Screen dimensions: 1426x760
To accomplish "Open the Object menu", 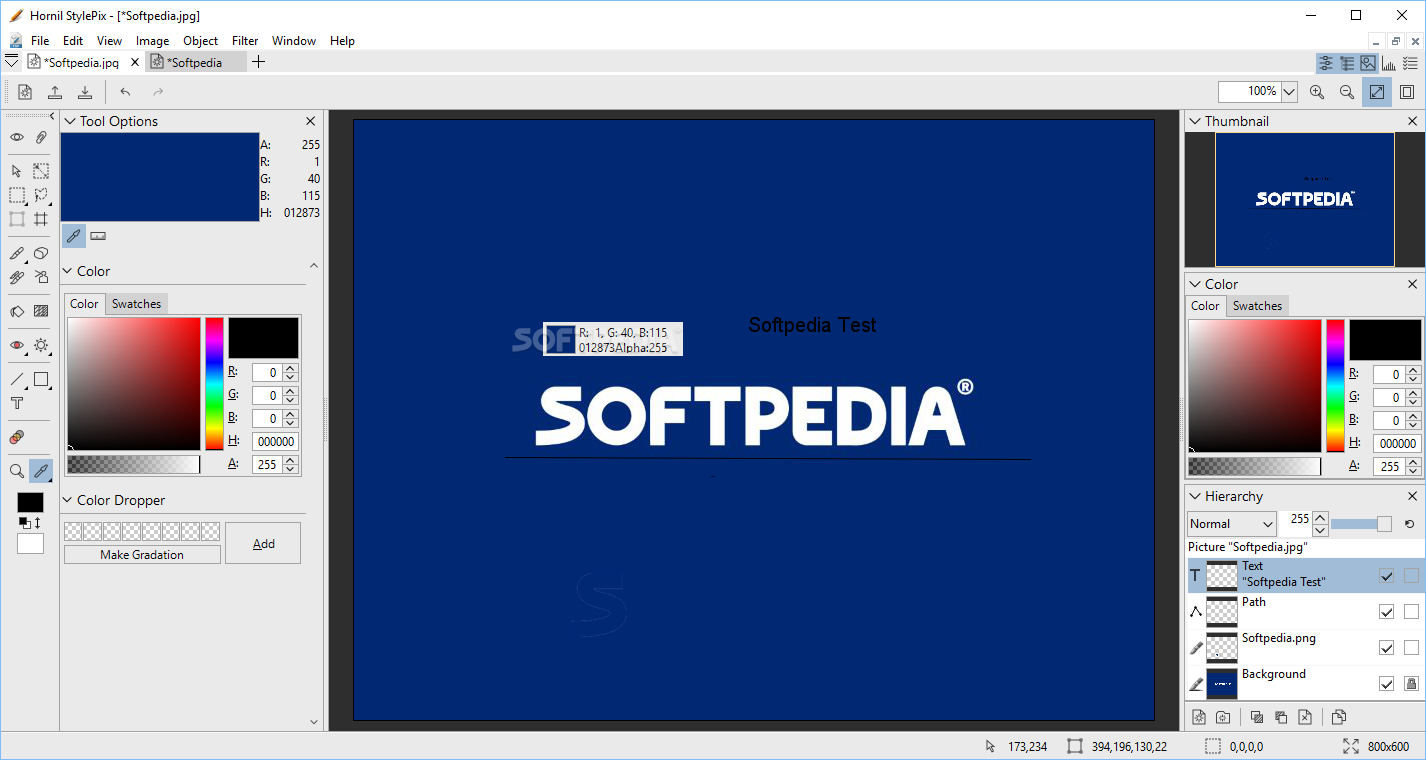I will point(200,41).
